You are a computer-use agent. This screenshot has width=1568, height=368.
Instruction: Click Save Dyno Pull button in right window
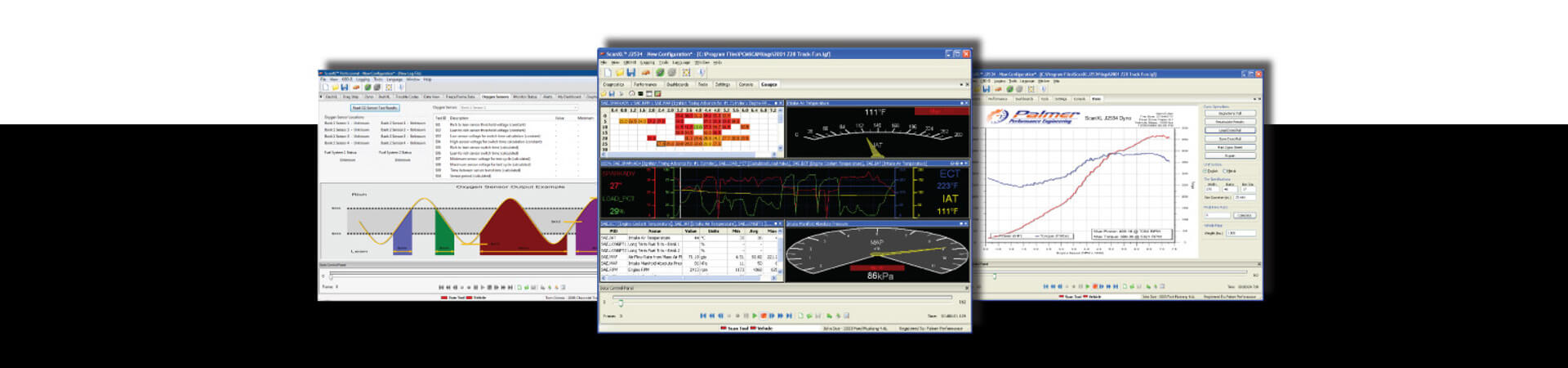(1231, 139)
